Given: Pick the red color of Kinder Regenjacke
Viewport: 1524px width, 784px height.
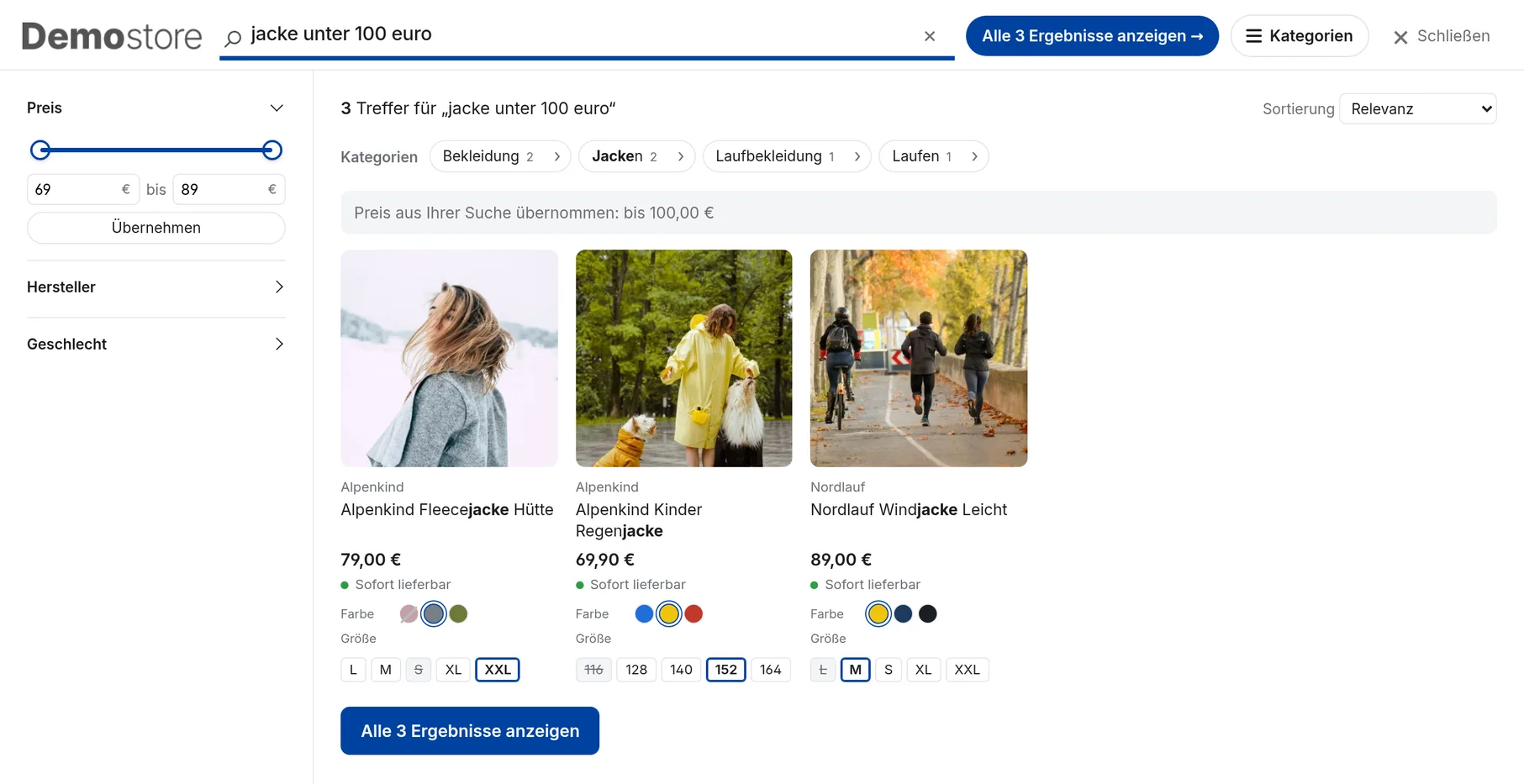Looking at the screenshot, I should 693,614.
